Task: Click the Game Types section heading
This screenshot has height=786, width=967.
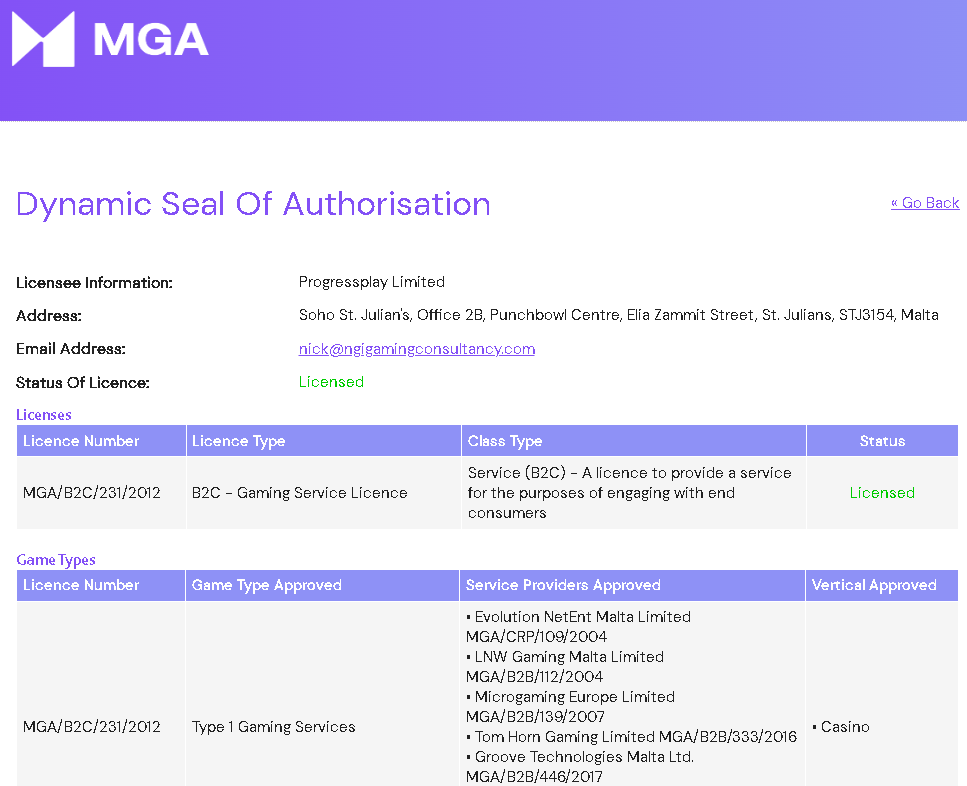Action: pyautogui.click(x=56, y=560)
